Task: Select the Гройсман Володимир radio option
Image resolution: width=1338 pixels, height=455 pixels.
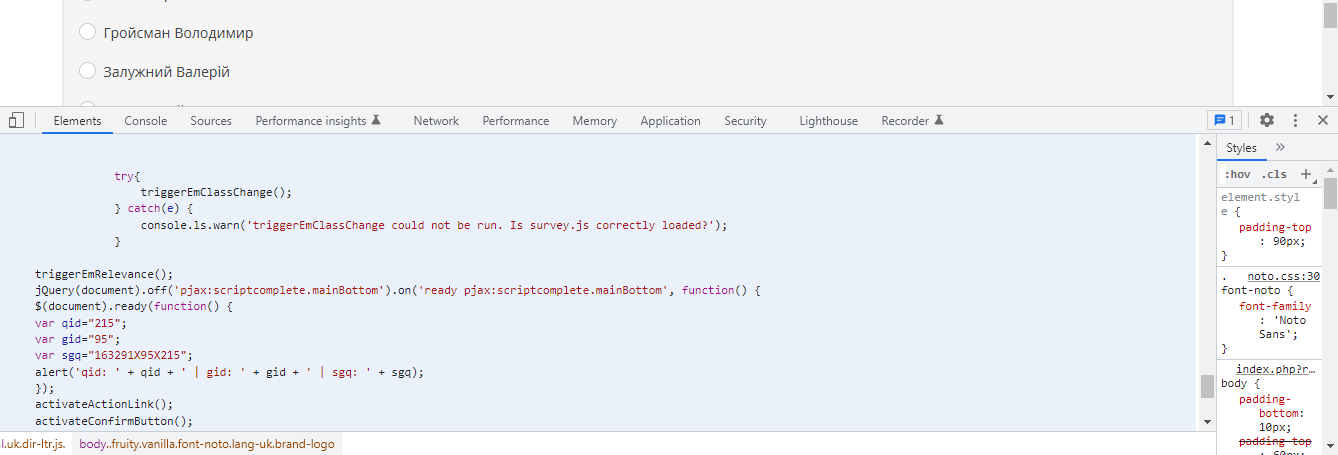Action: coord(88,33)
